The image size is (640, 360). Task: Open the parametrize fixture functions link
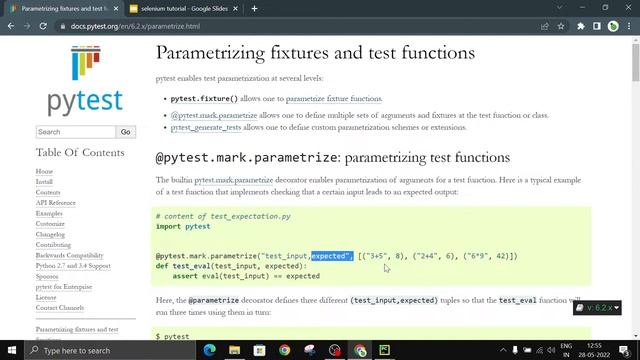coord(334,98)
